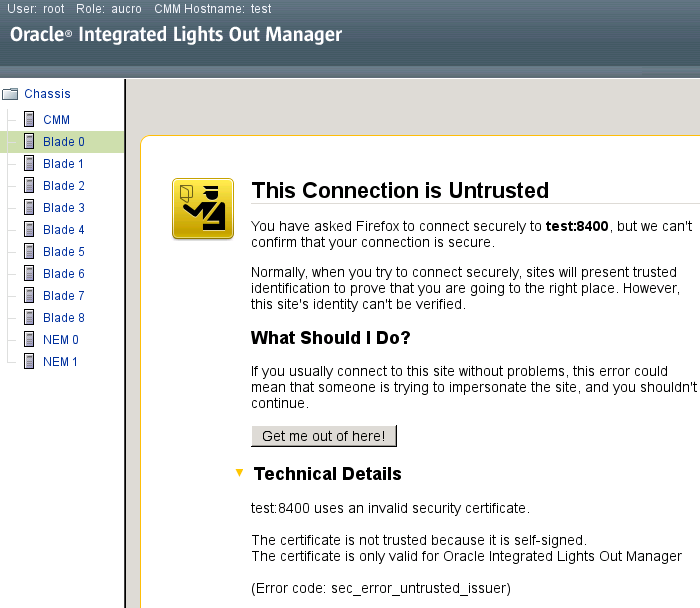Image resolution: width=700 pixels, height=608 pixels.
Task: Click the 'Get me out of here!' button
Action: (324, 436)
